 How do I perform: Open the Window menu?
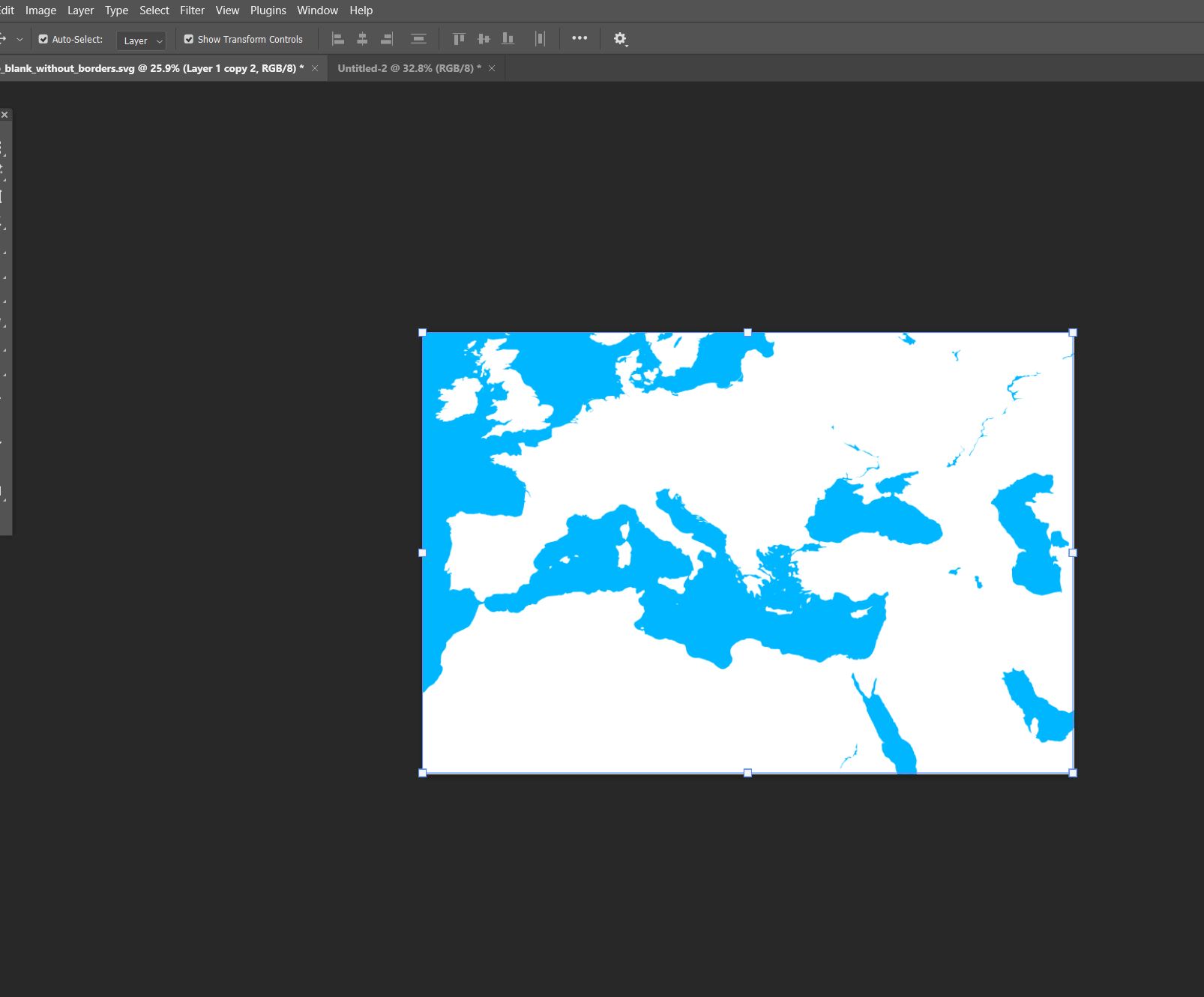[317, 10]
